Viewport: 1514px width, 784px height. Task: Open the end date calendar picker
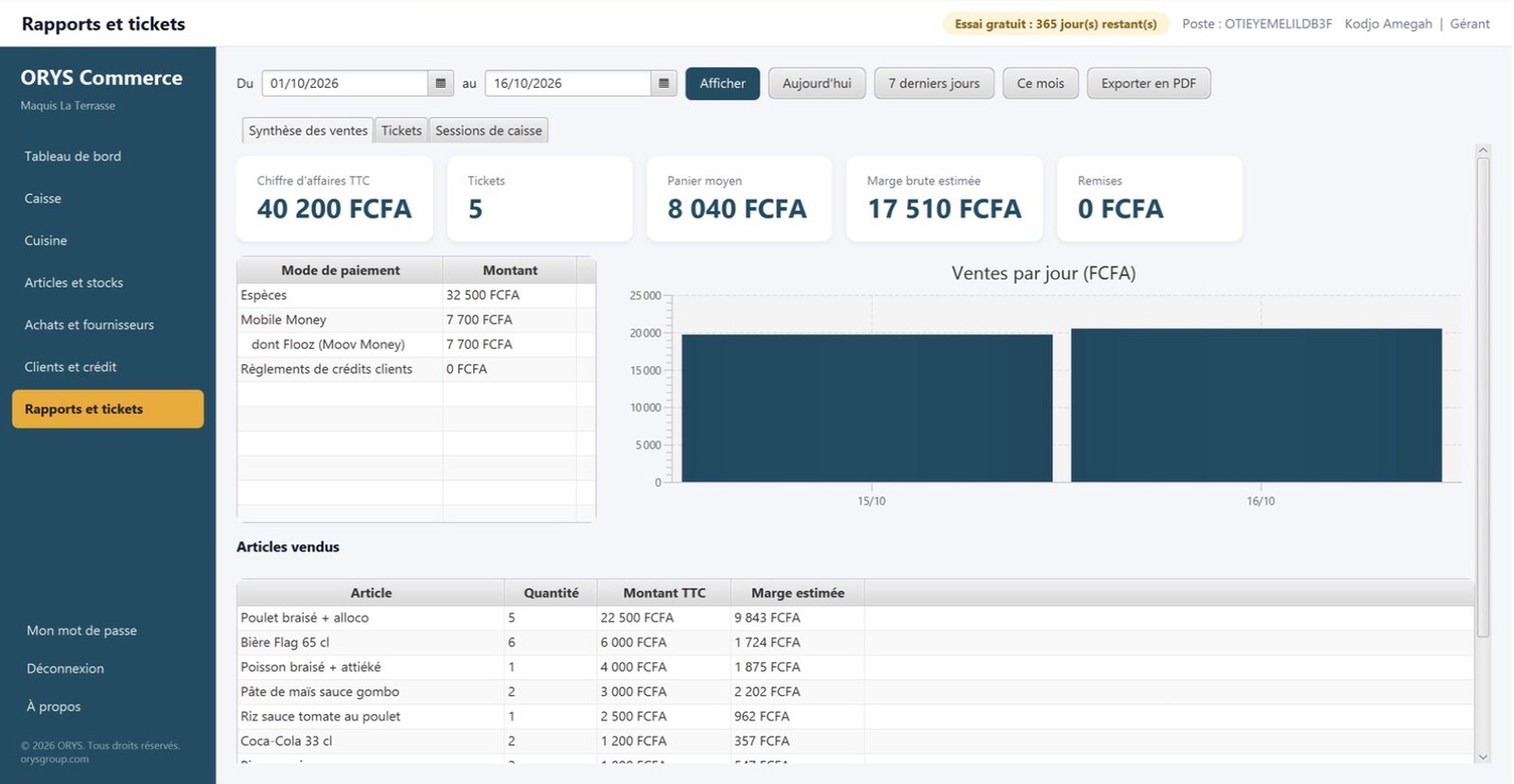(663, 83)
